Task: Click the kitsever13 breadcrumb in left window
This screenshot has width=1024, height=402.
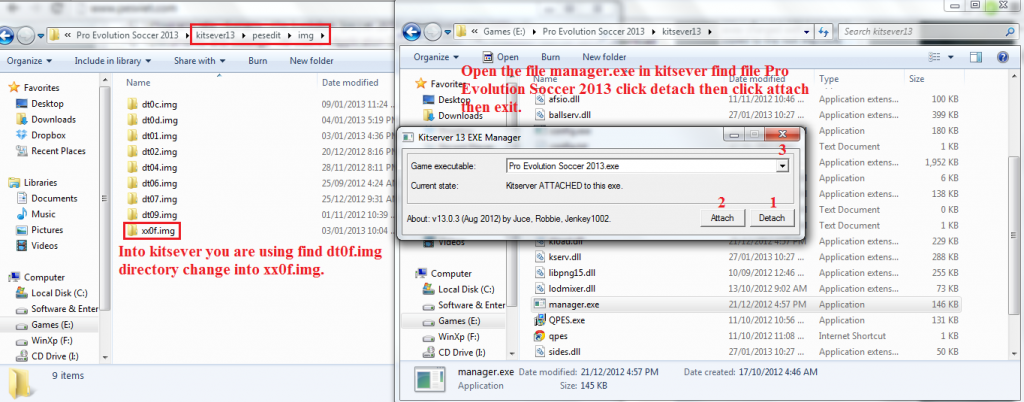Action: pyautogui.click(x=215, y=35)
